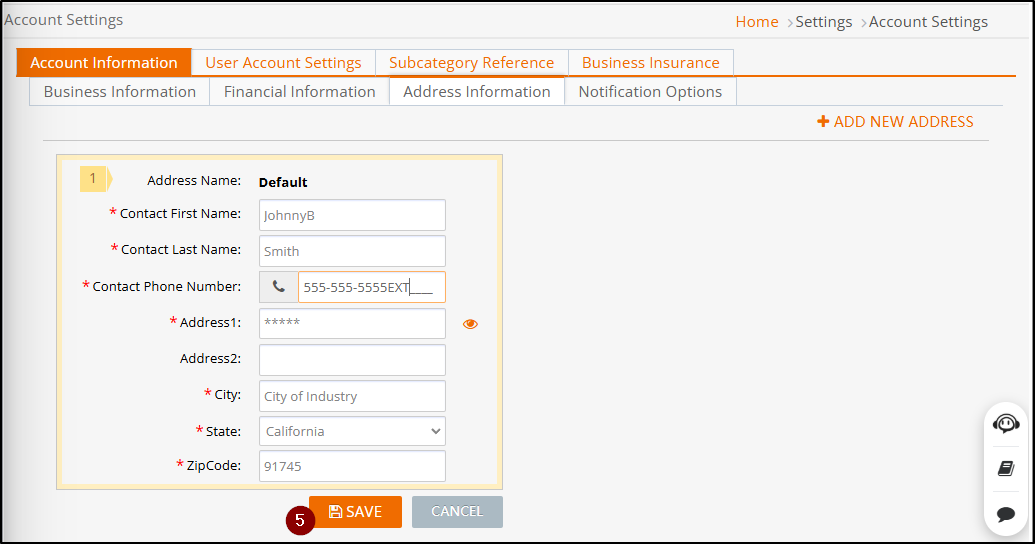Open the Subcategory Reference tab
This screenshot has width=1035, height=544.
(x=471, y=63)
